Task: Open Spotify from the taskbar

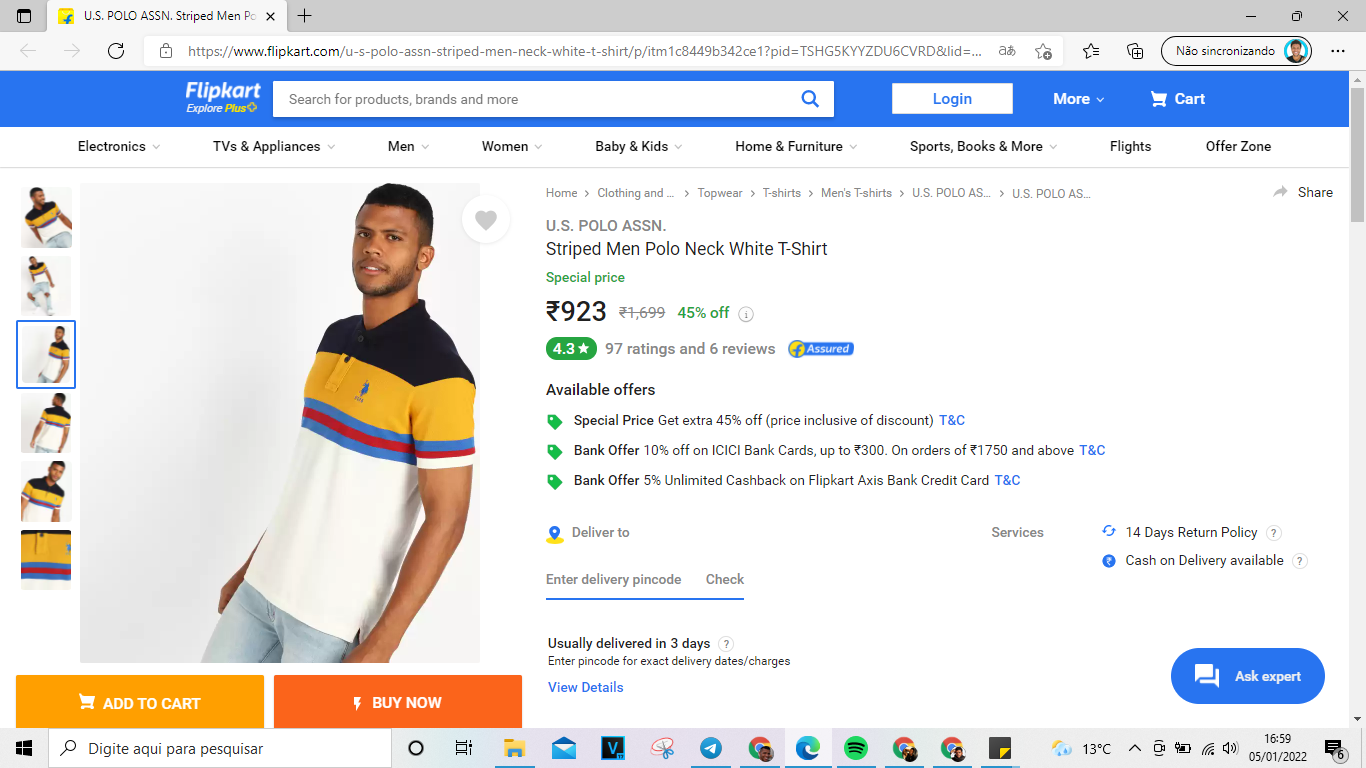Action: pos(855,748)
